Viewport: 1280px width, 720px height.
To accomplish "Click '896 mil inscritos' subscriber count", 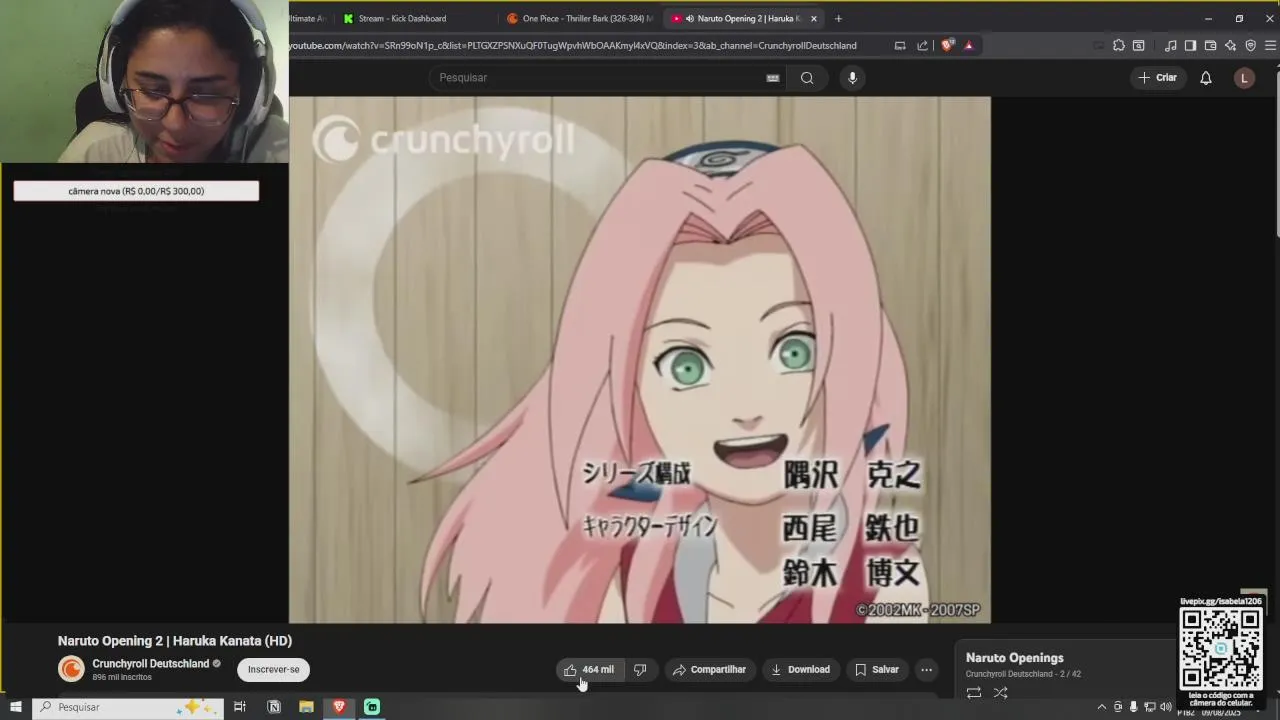I will (122, 677).
